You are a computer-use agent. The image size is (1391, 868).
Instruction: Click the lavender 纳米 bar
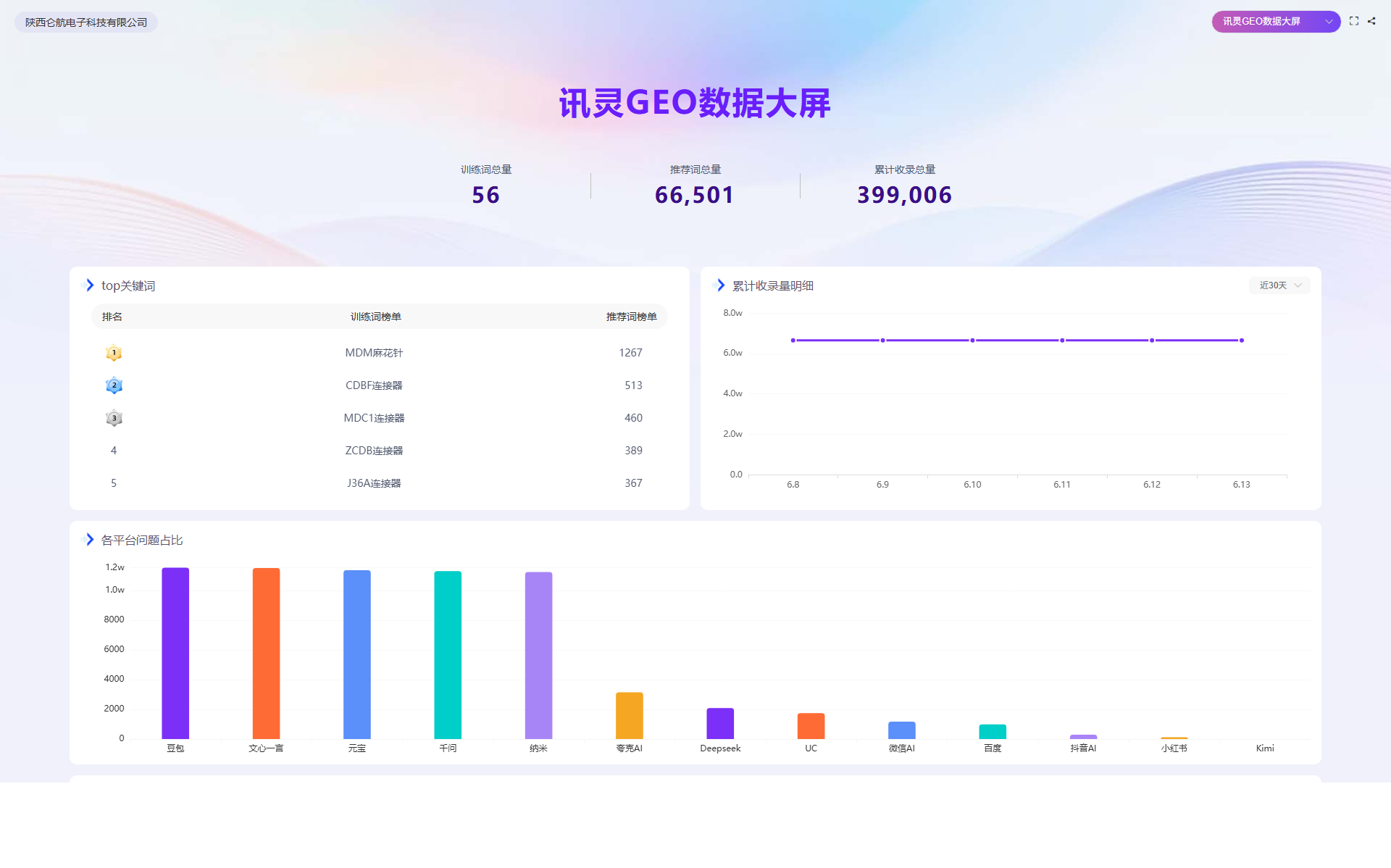[538, 656]
